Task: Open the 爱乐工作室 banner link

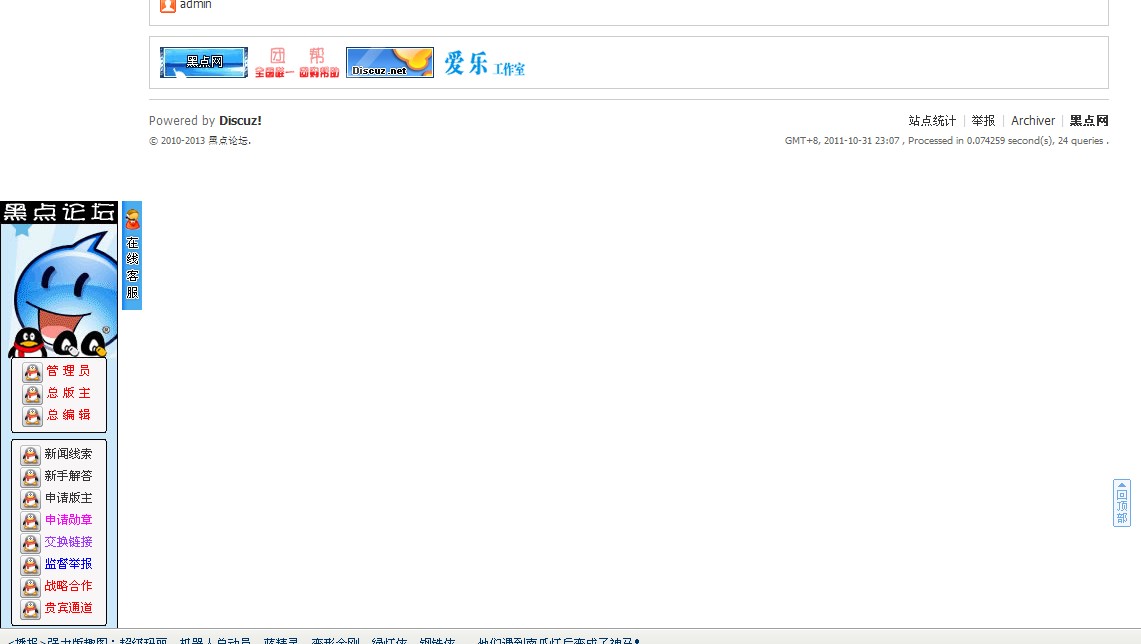Action: click(x=484, y=63)
